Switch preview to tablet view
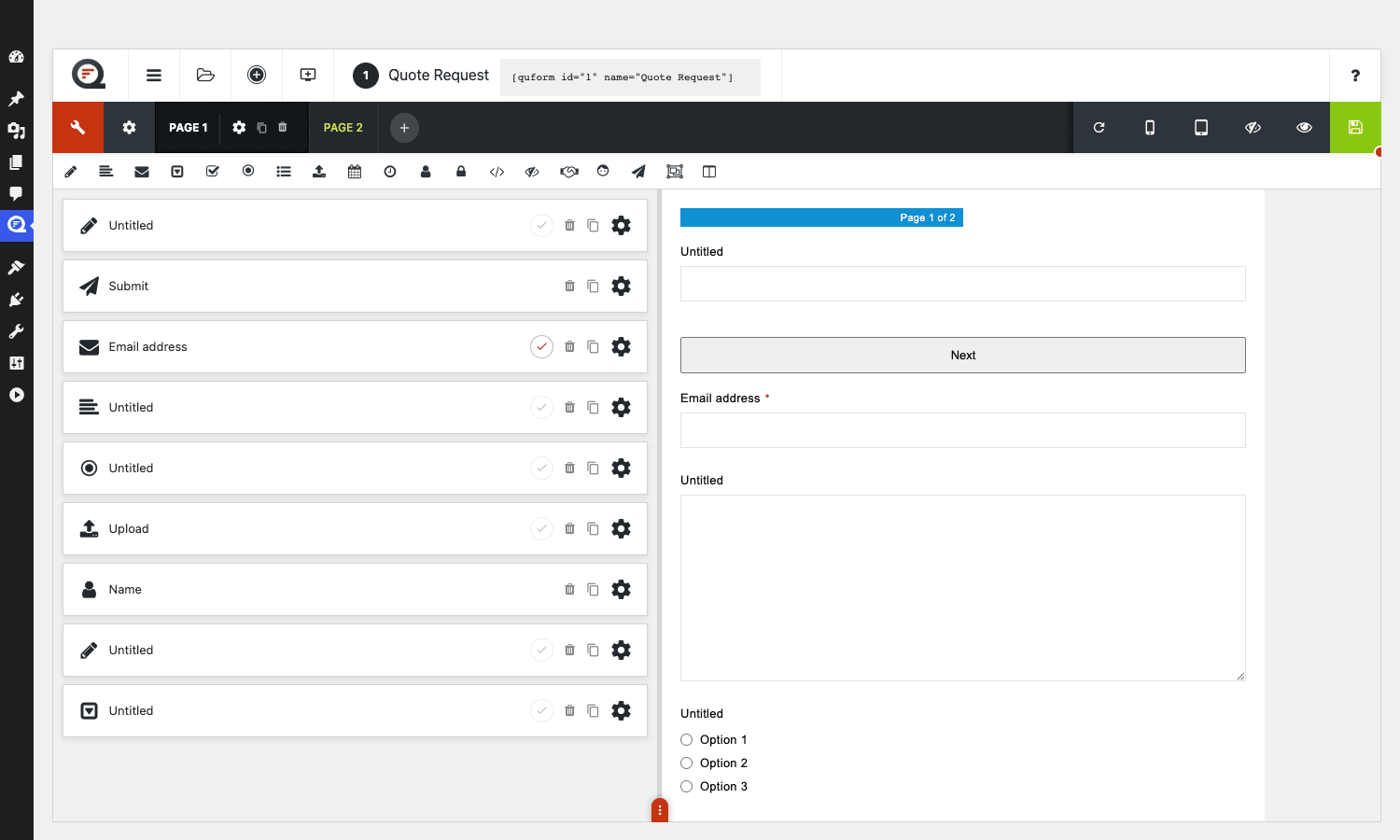This screenshot has height=840, width=1400. [1201, 128]
